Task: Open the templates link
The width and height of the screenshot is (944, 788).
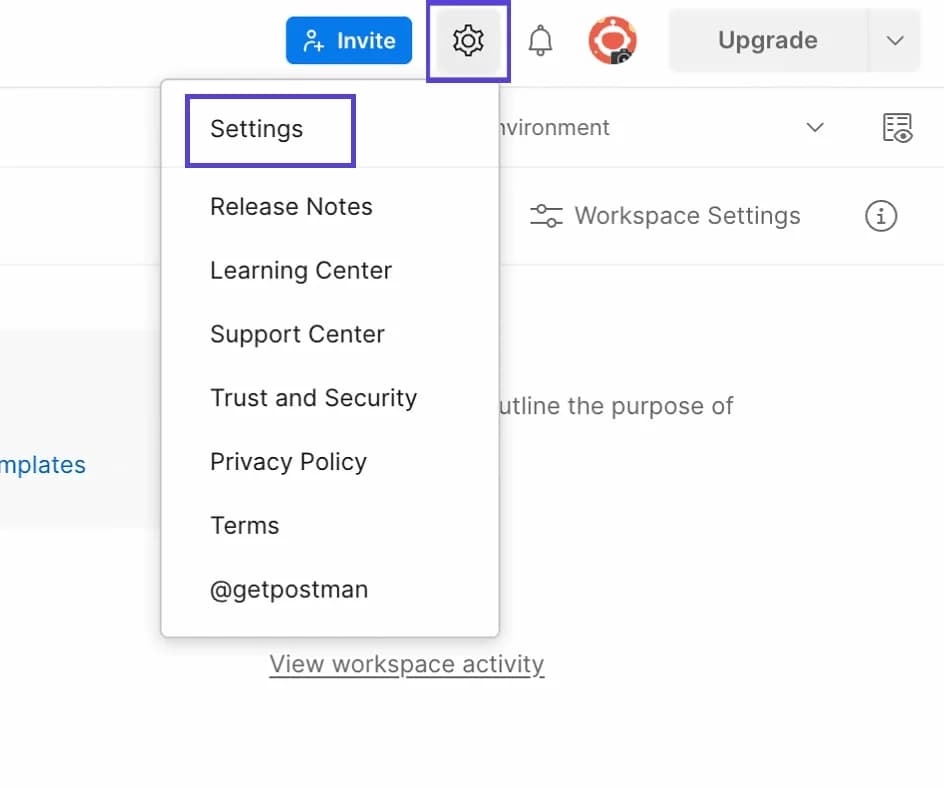Action: click(x=42, y=464)
